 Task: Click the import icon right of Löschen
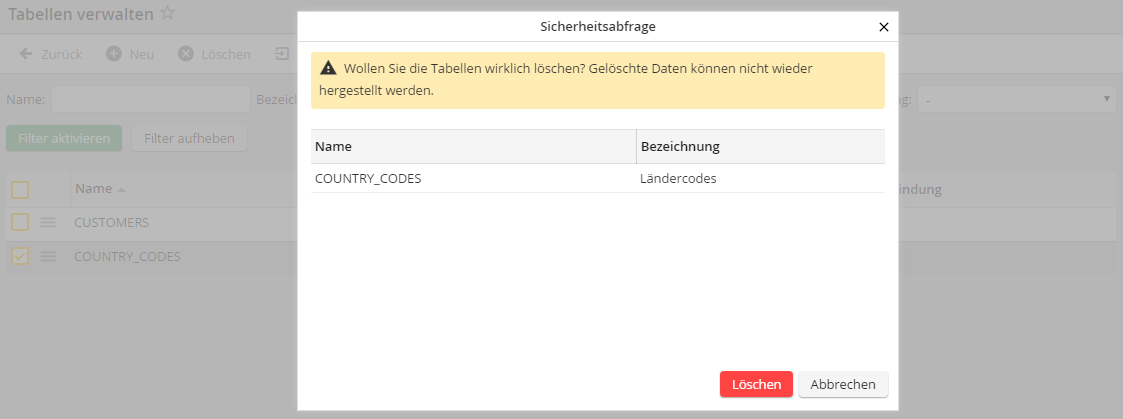283,54
